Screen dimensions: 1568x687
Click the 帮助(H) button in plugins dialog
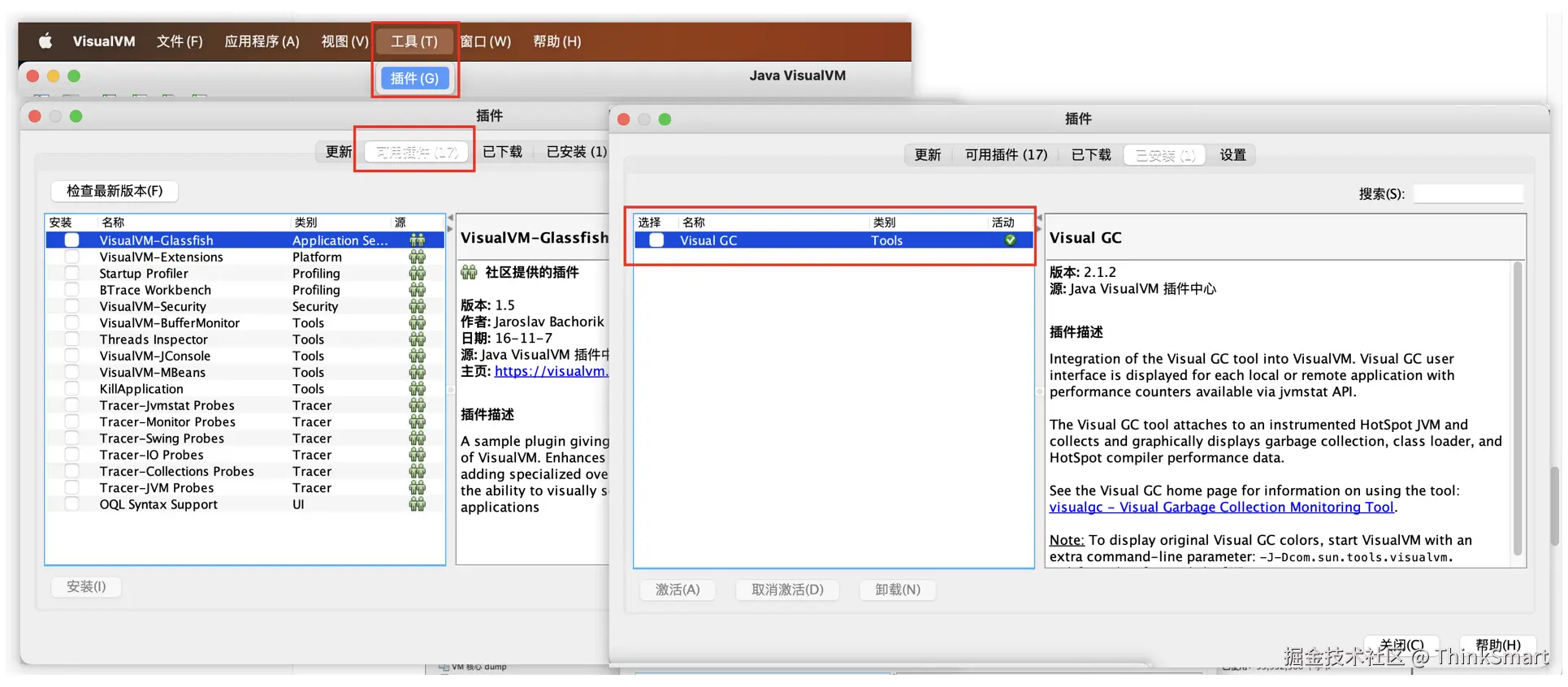[1497, 646]
